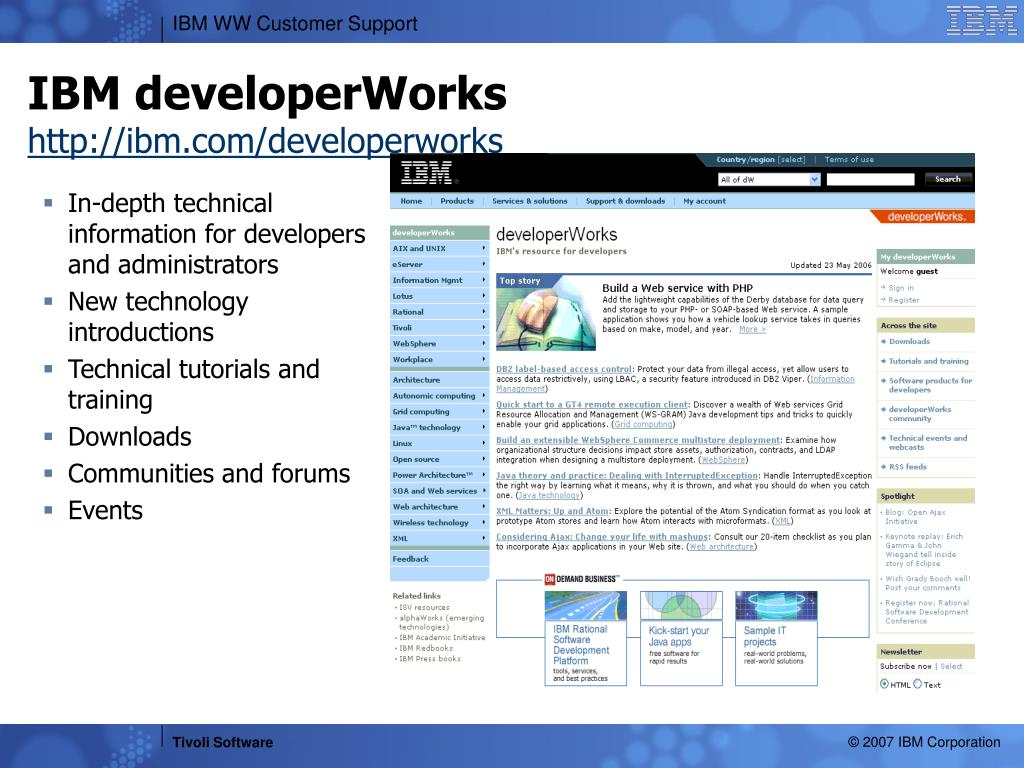Open Open source sidebar item
The image size is (1024, 768).
pos(440,459)
